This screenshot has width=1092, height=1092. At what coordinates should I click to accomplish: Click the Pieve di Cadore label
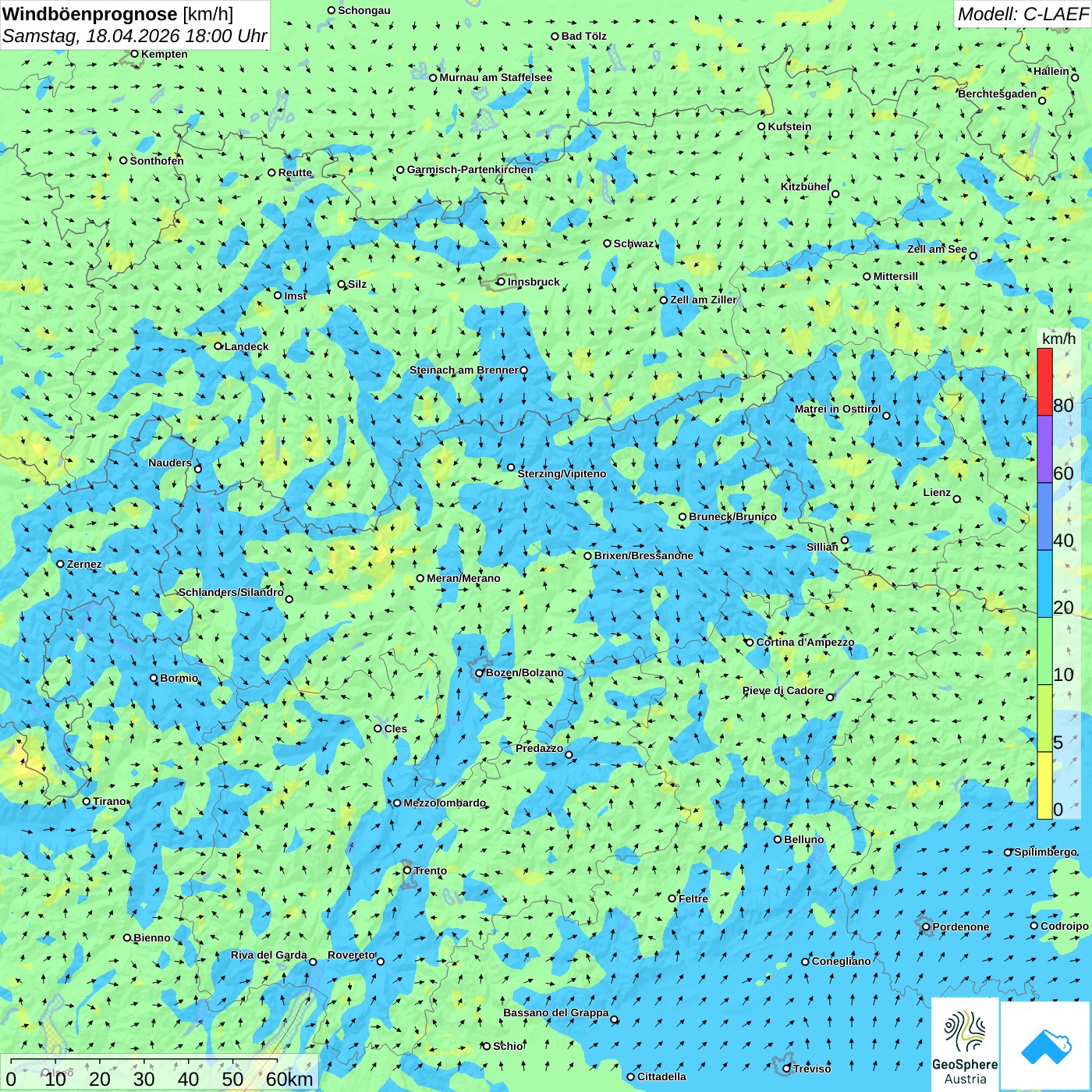coord(783,690)
